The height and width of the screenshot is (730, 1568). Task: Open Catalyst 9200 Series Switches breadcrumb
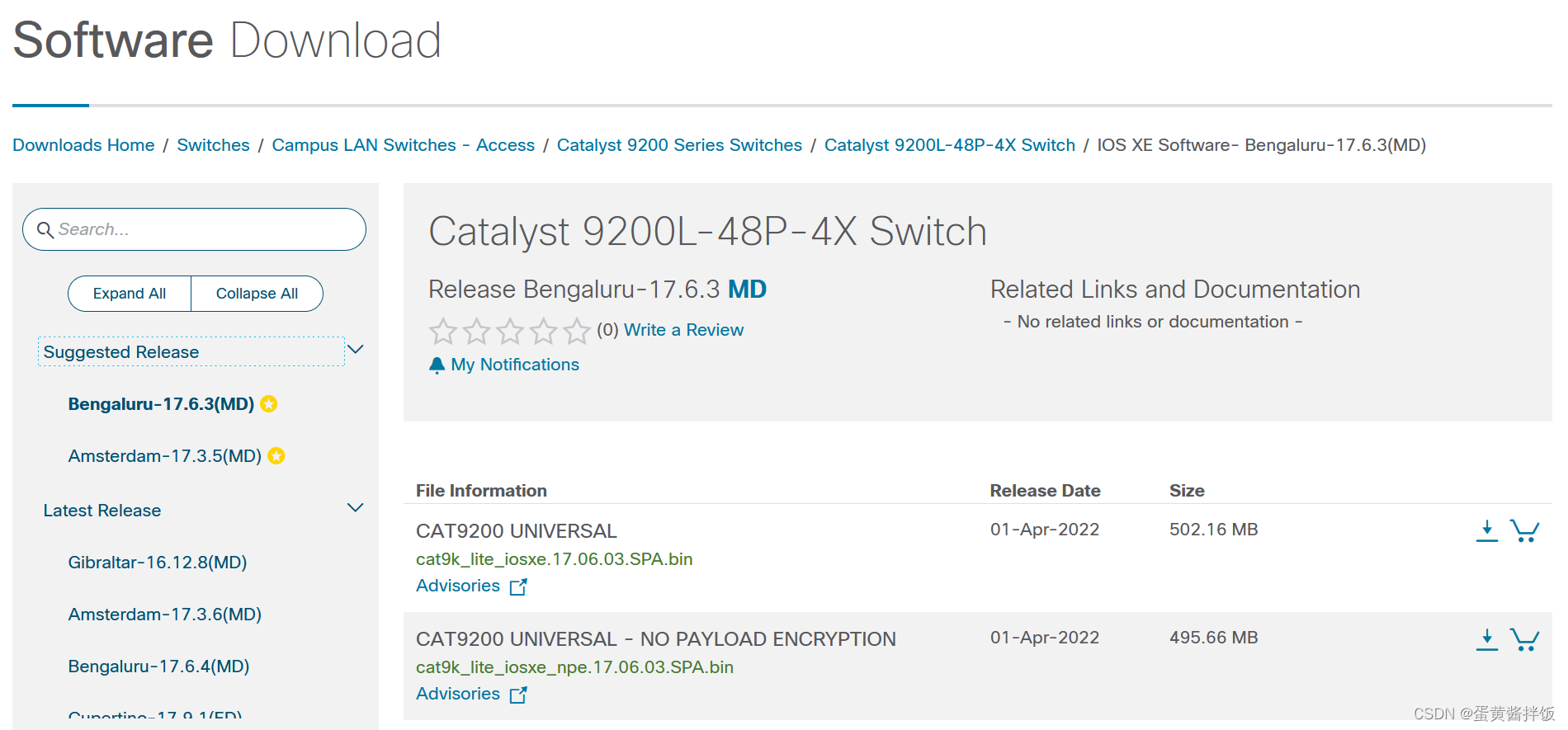click(679, 145)
